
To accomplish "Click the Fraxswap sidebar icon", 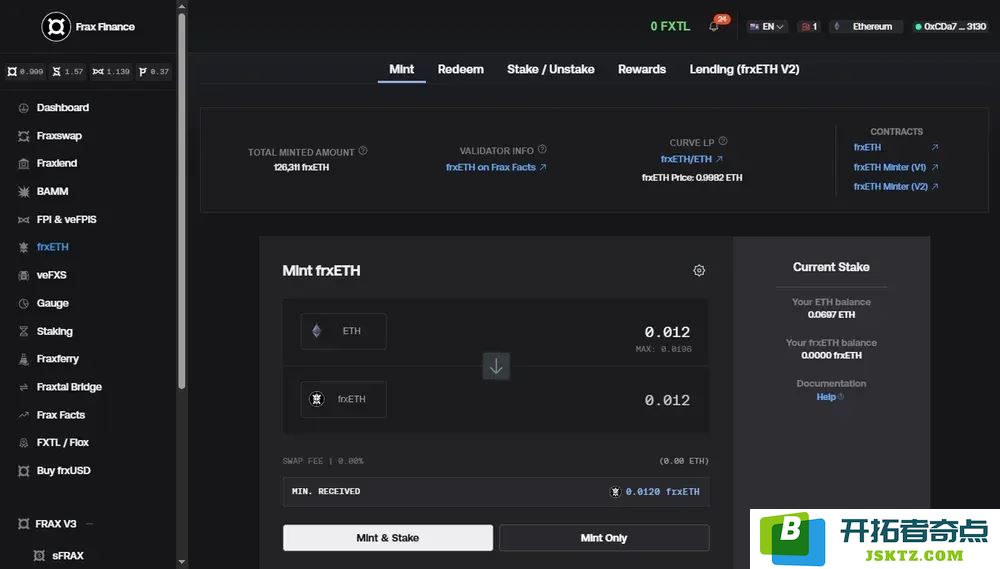I will [x=24, y=136].
